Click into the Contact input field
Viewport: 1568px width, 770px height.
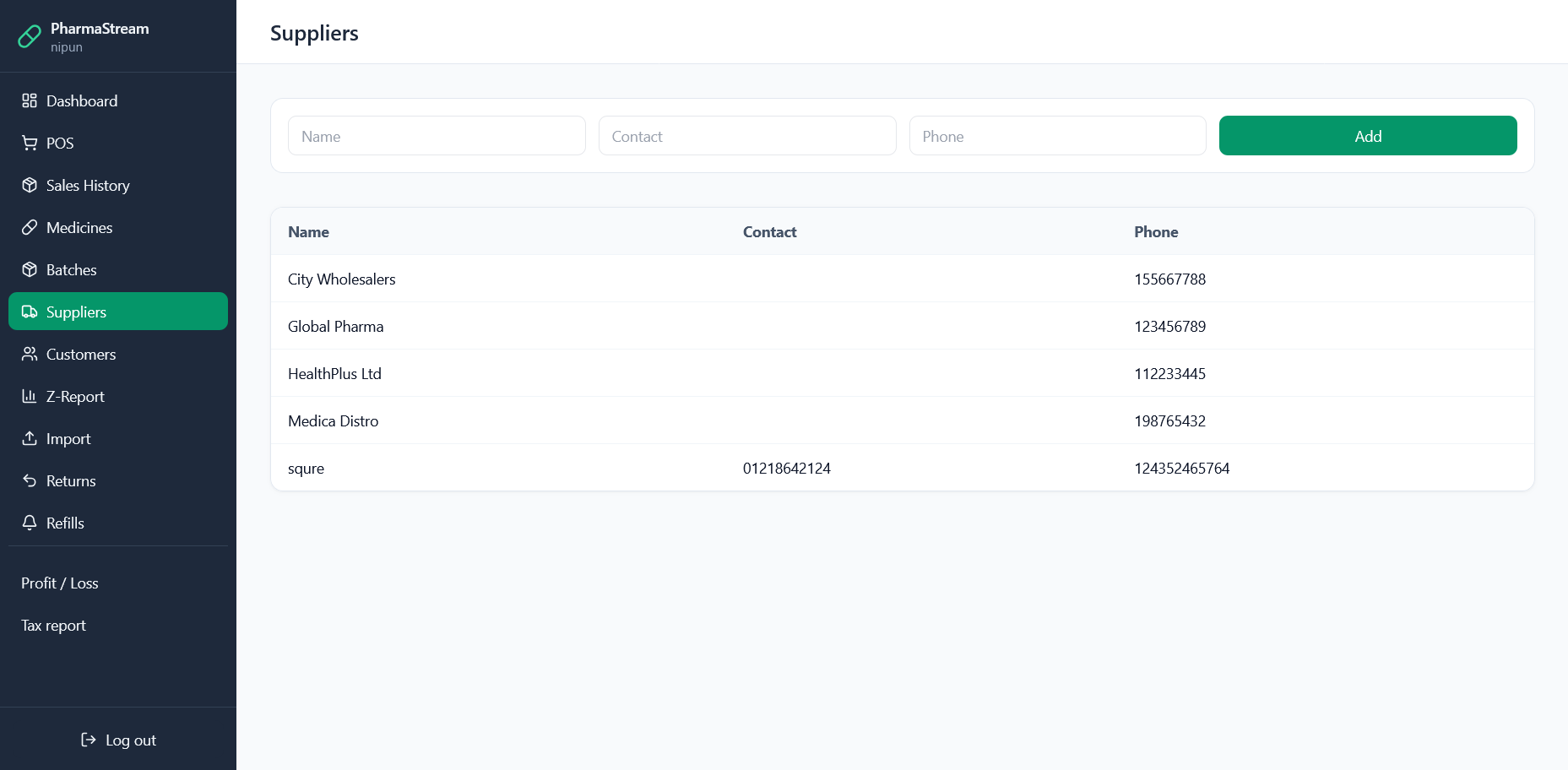(747, 136)
